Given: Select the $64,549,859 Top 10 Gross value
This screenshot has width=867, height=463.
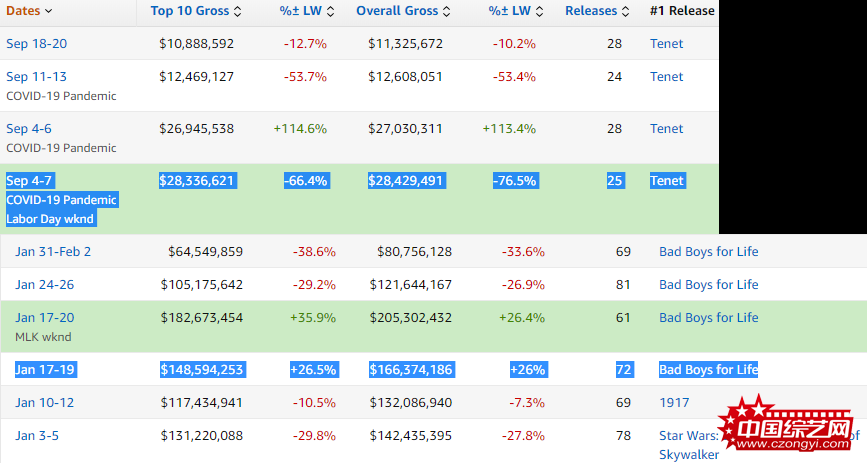Looking at the screenshot, I should [205, 252].
